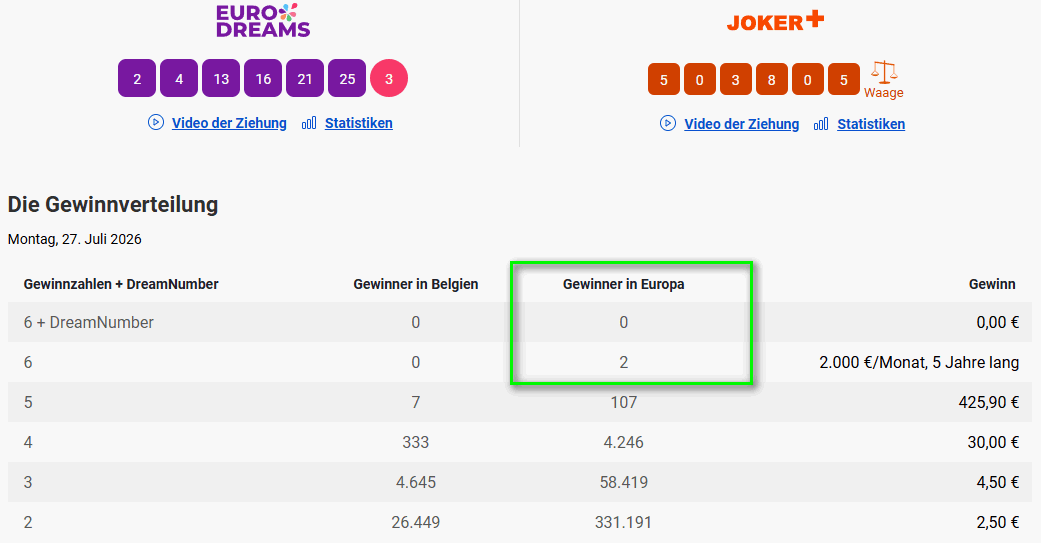Click the EuroDreams play video icon
The height and width of the screenshot is (543, 1041).
[156, 123]
